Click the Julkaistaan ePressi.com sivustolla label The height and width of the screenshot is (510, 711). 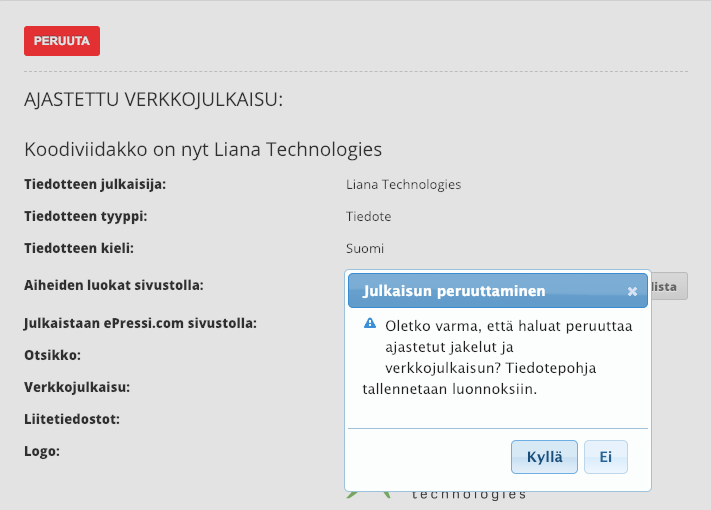point(141,323)
